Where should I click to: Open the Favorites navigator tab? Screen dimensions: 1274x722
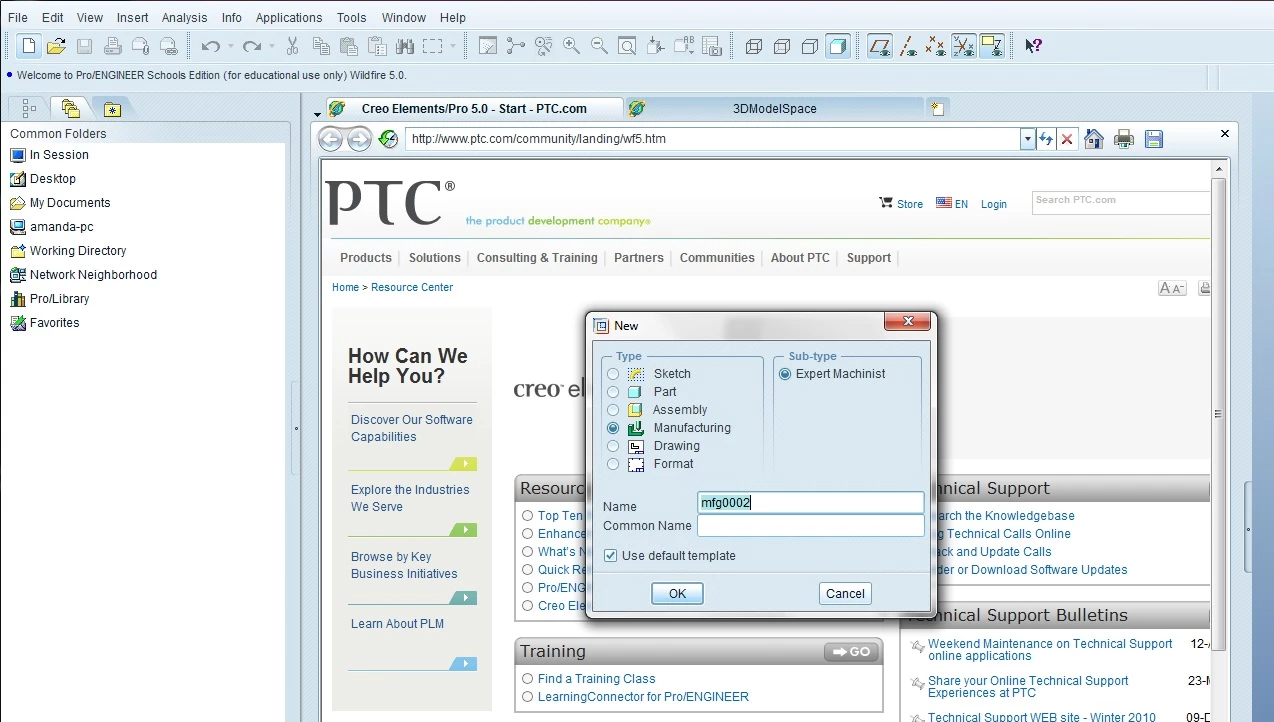112,109
